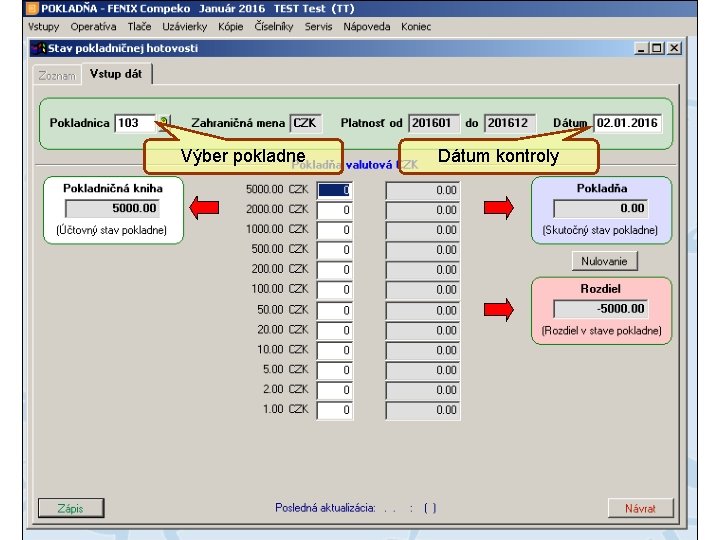Open the Servis menu

[318, 27]
